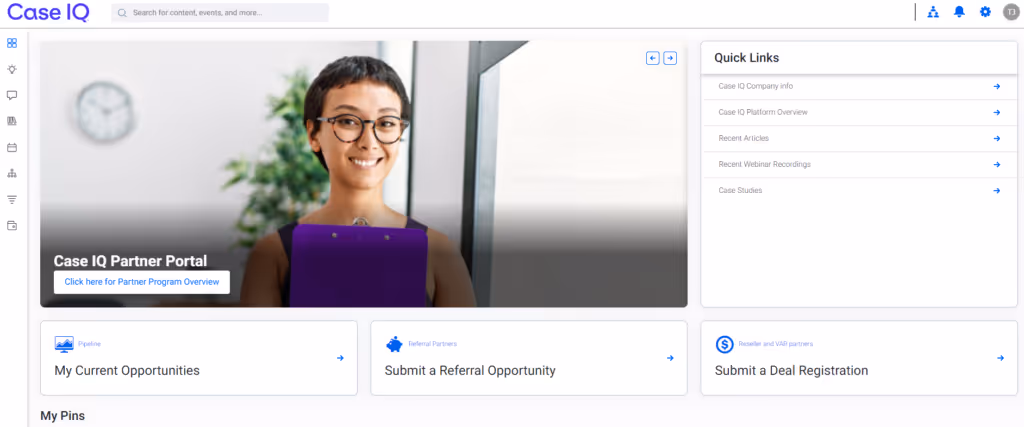Click the Case IQ logo
1024x427 pixels.
click(x=48, y=12)
